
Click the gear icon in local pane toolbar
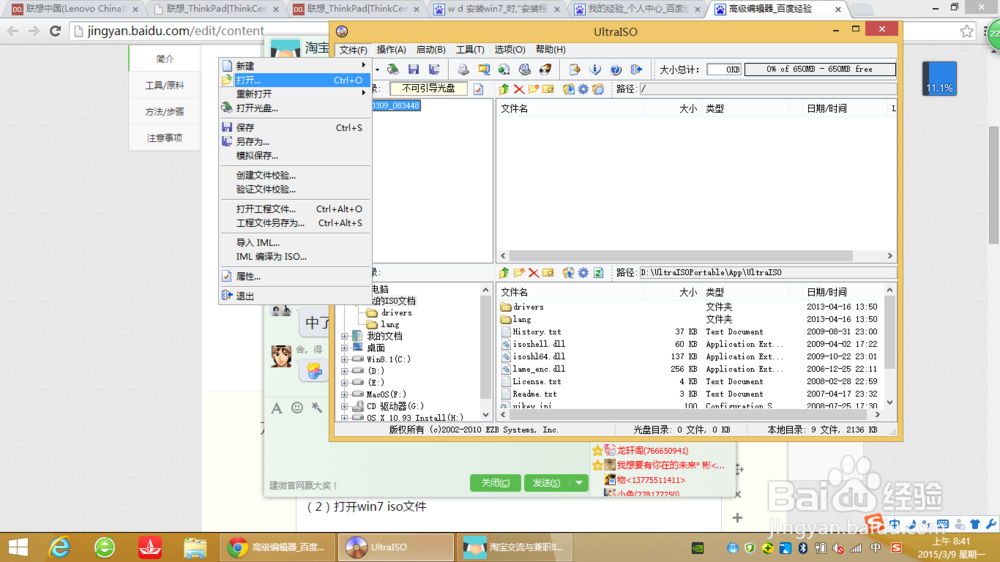[x=583, y=273]
